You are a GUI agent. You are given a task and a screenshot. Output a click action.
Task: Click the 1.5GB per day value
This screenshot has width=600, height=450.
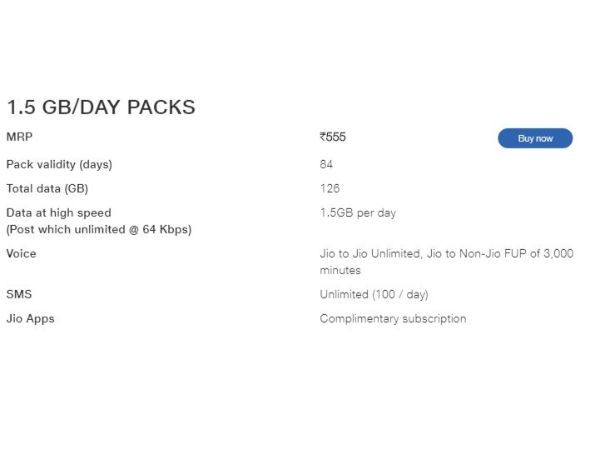[x=358, y=213]
